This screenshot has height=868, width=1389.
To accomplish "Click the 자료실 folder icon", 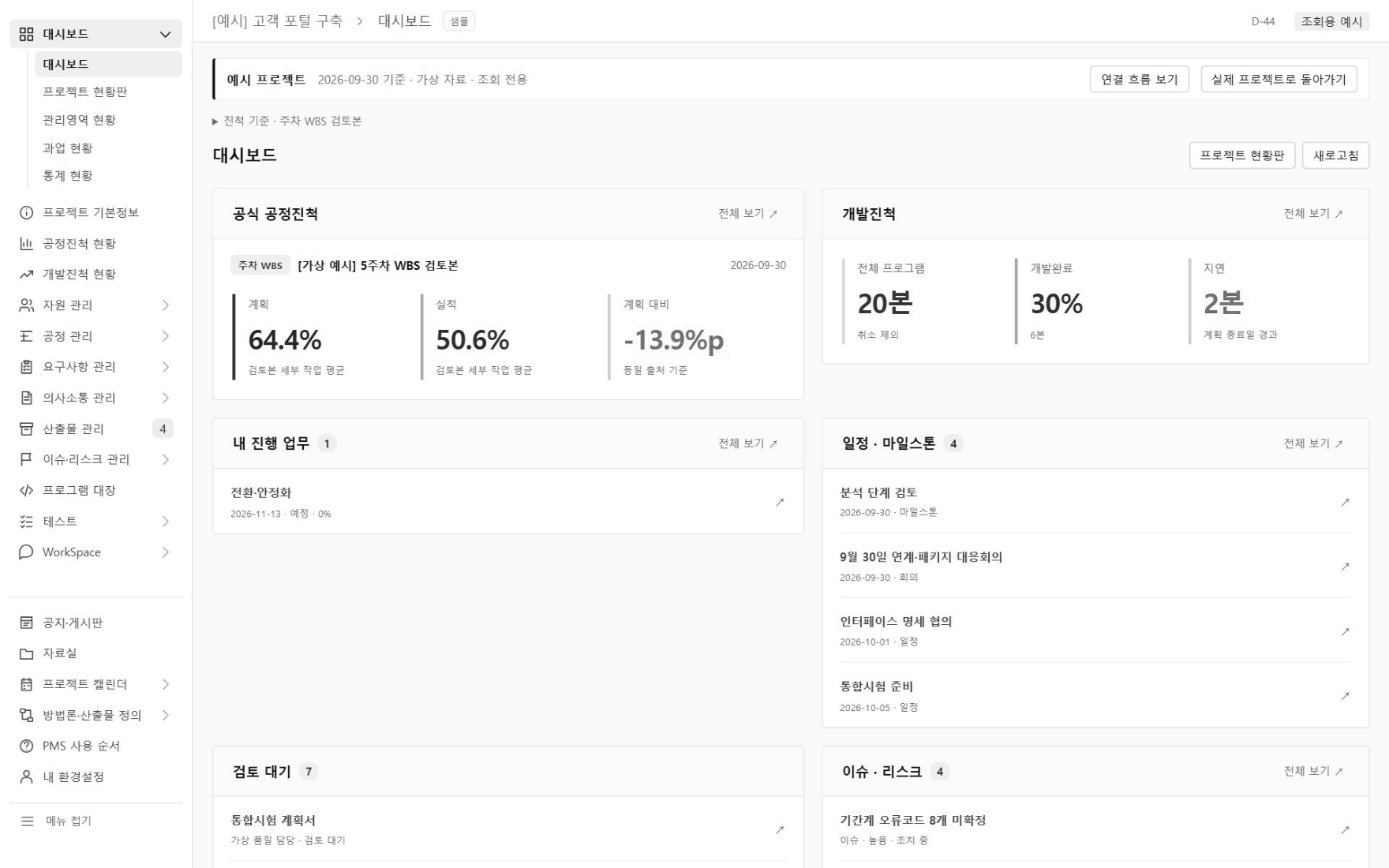I will (x=27, y=653).
